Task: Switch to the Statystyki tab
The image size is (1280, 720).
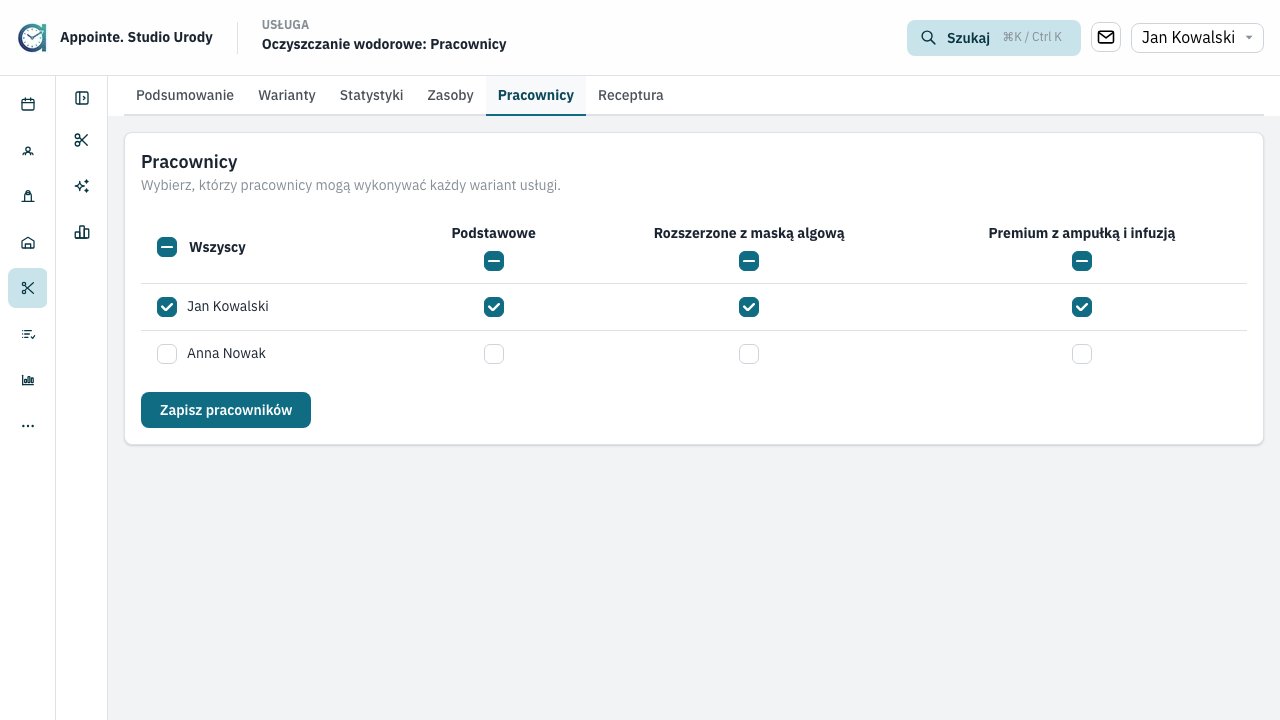Action: click(x=371, y=95)
